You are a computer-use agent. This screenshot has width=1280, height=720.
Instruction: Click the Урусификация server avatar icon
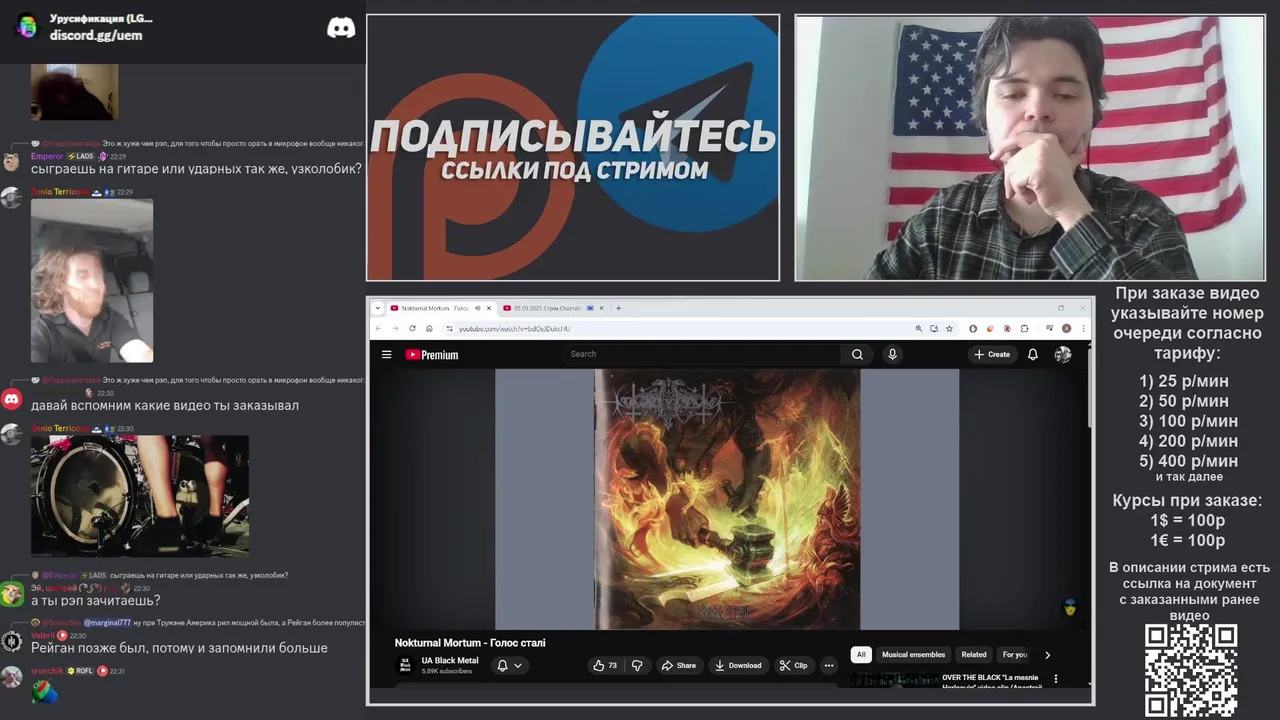pos(27,27)
